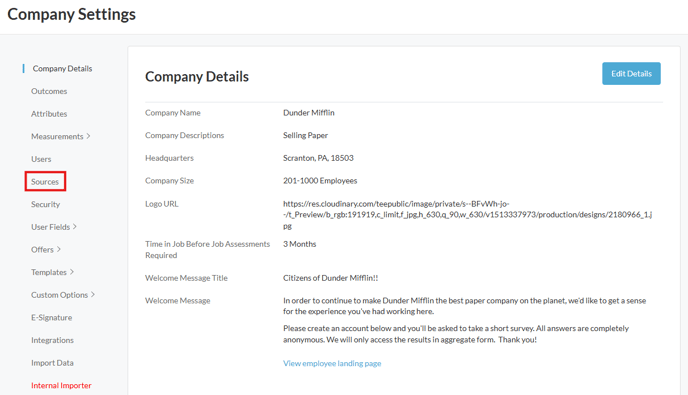Open the Import Data page

pyautogui.click(x=52, y=363)
